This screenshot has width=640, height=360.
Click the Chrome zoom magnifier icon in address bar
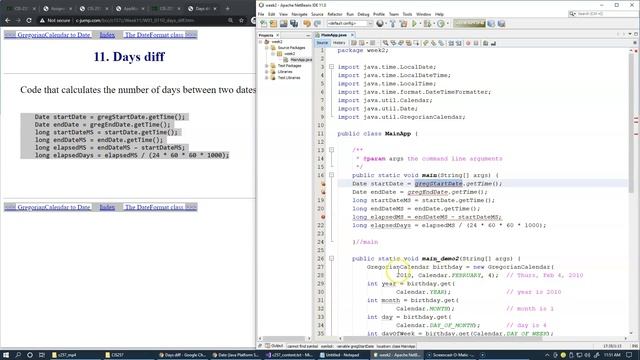[x=231, y=20]
